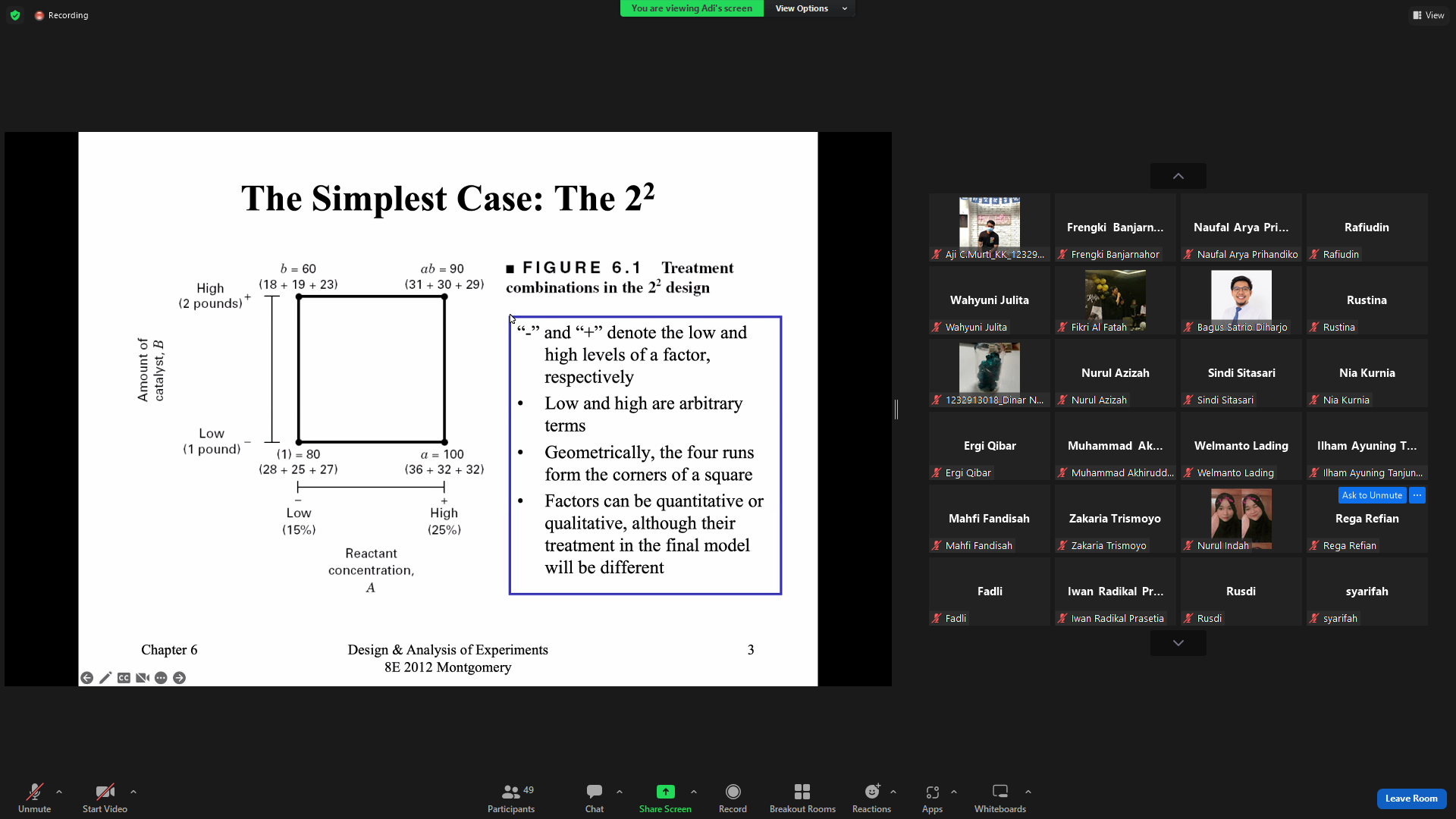This screenshot has height=819, width=1456.
Task: Select Zakaria Trismoyo participant tile
Action: [1115, 519]
